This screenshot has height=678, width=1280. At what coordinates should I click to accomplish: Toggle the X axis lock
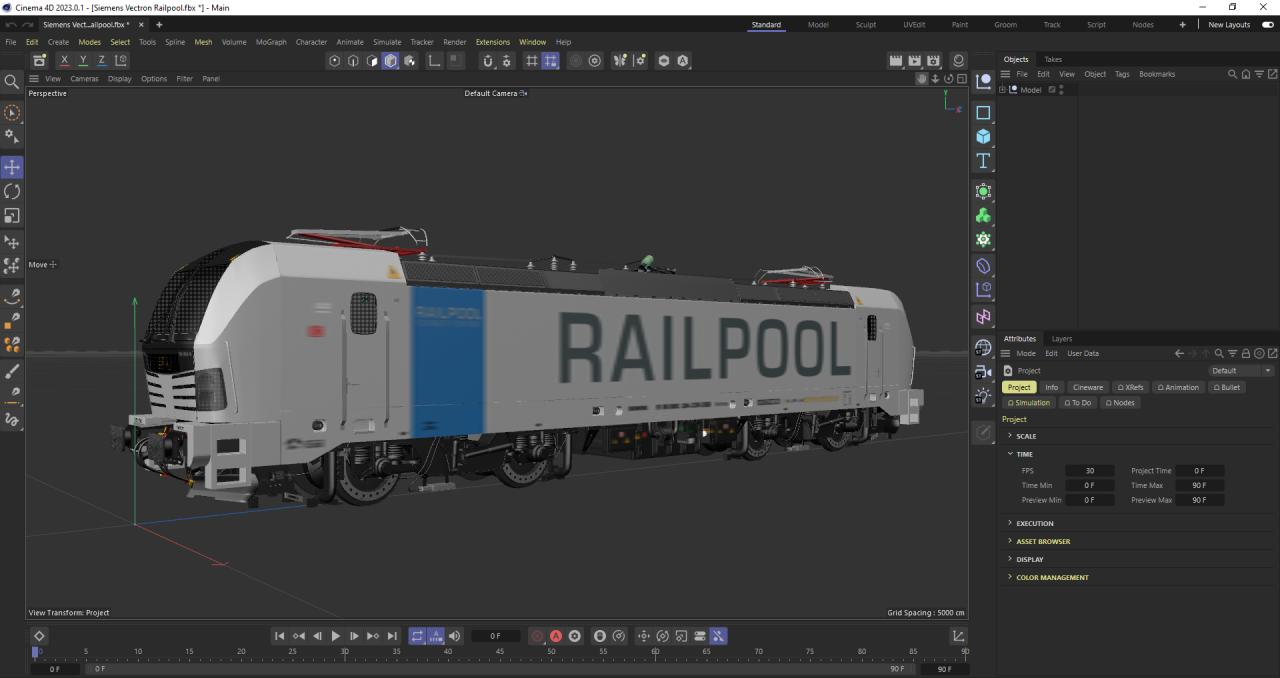(x=64, y=61)
